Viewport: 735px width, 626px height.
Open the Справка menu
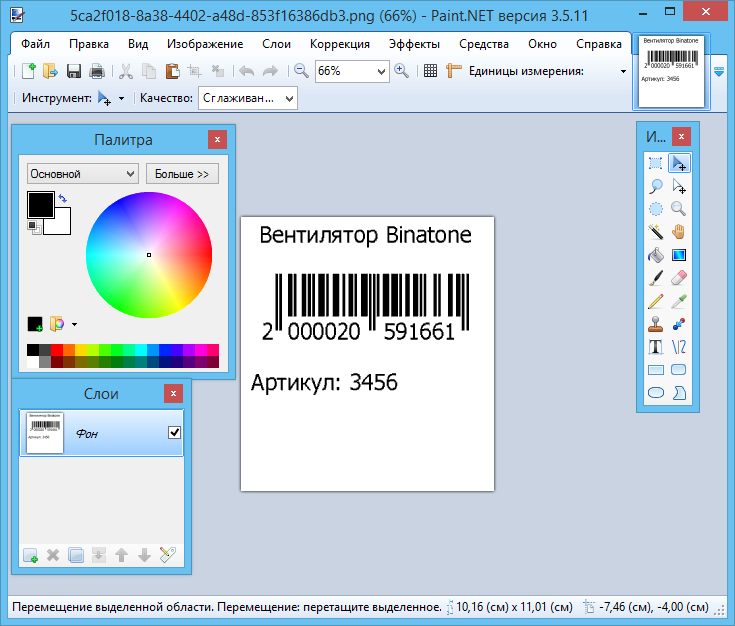tap(599, 44)
